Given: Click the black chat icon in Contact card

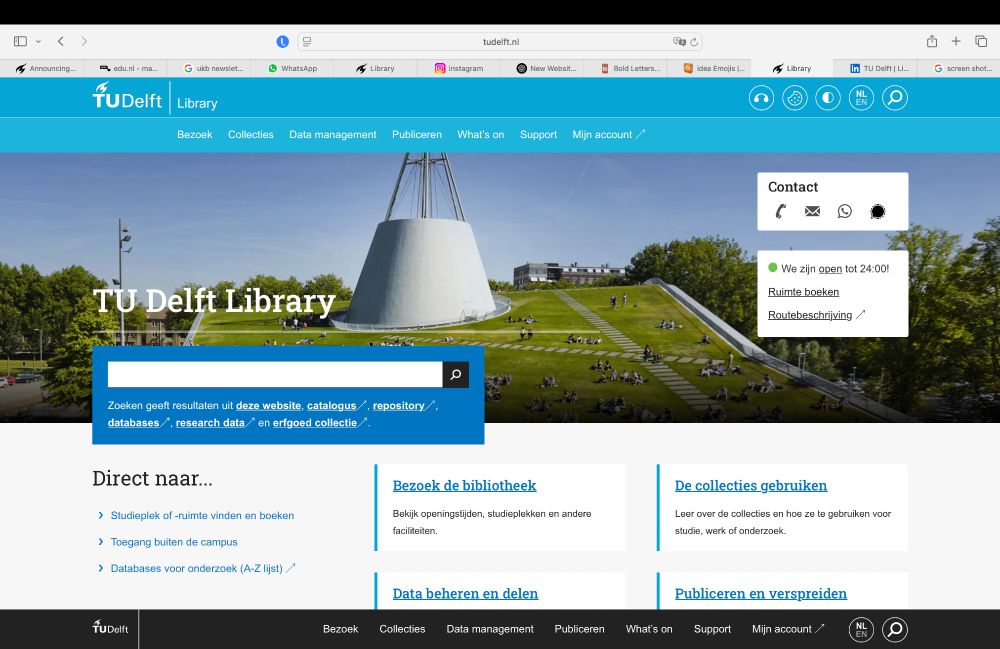Looking at the screenshot, I should (x=878, y=211).
